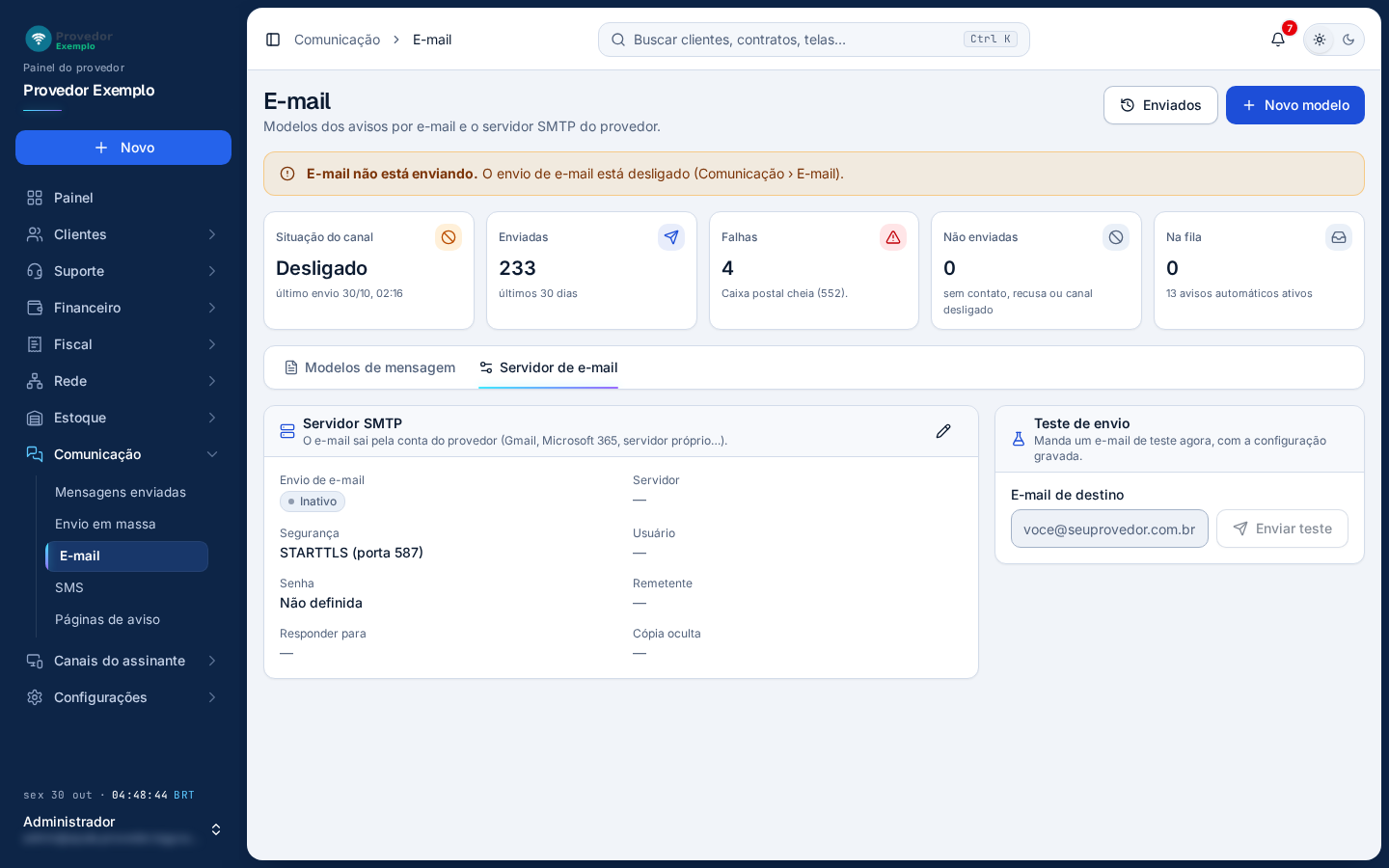Focus the E-mail de destino field
The height and width of the screenshot is (868, 1389).
[x=1109, y=529]
